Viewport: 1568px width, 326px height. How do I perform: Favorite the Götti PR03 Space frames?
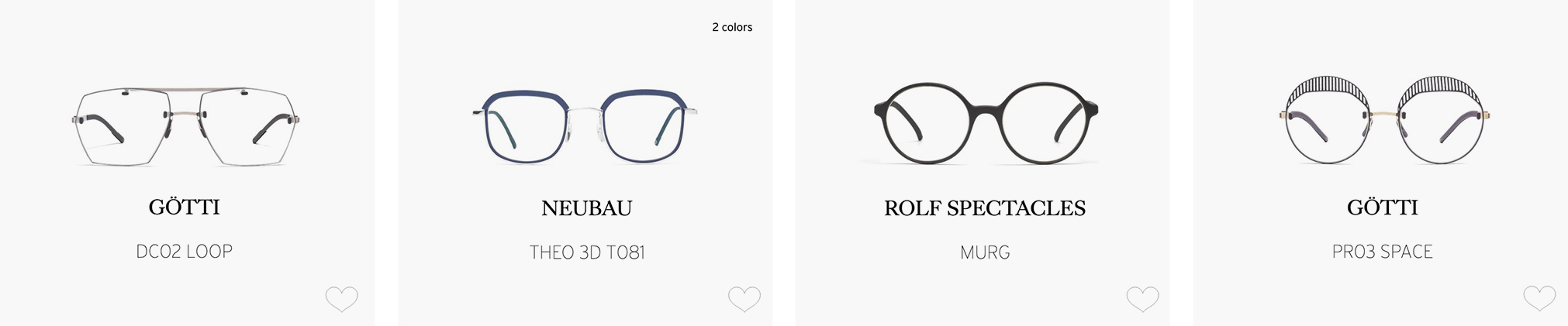pyautogui.click(x=1539, y=299)
